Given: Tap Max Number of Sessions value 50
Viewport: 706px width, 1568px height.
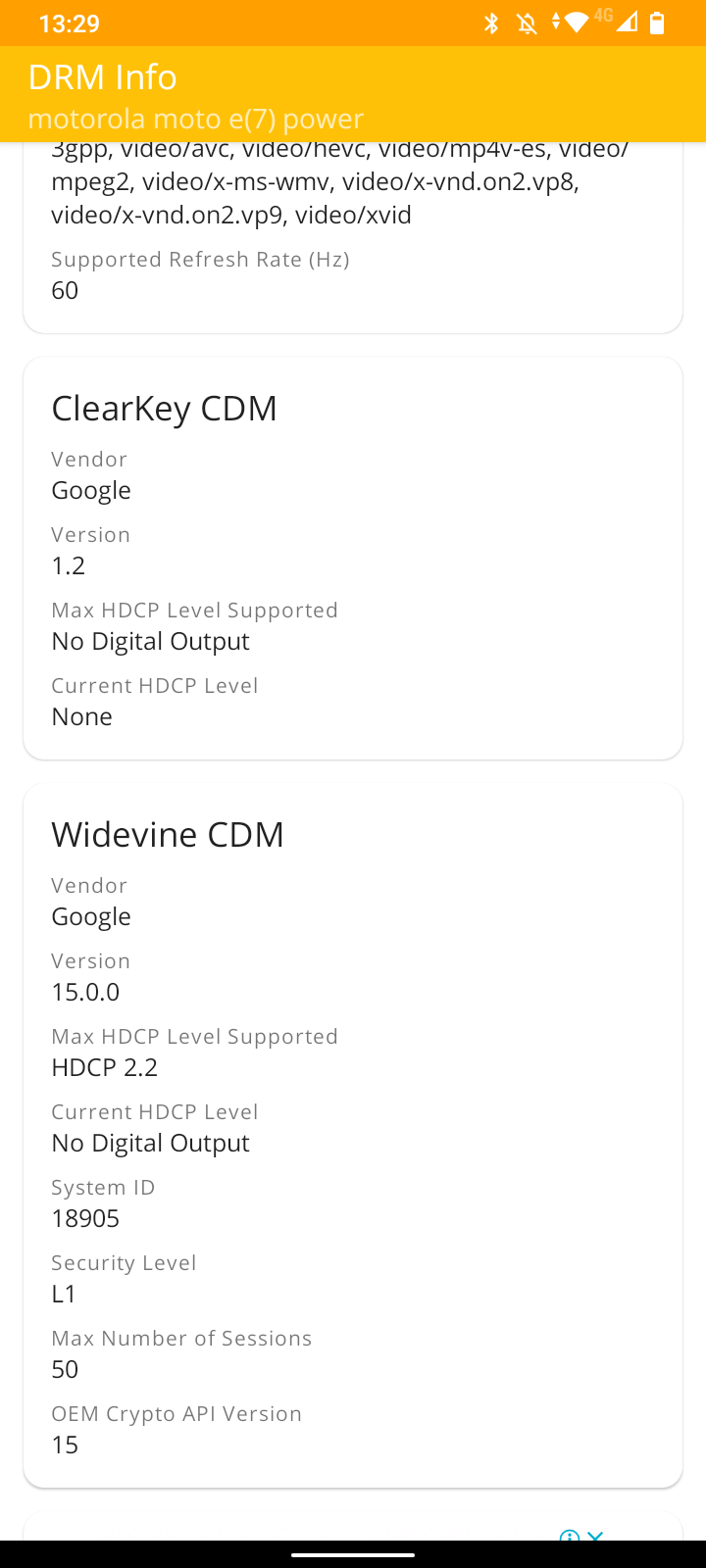Looking at the screenshot, I should coord(65,1369).
